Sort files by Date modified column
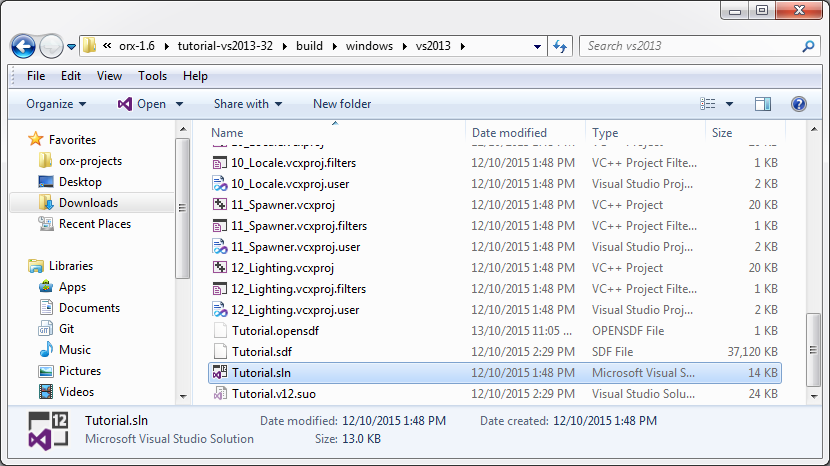The width and height of the screenshot is (830, 466). coord(509,133)
